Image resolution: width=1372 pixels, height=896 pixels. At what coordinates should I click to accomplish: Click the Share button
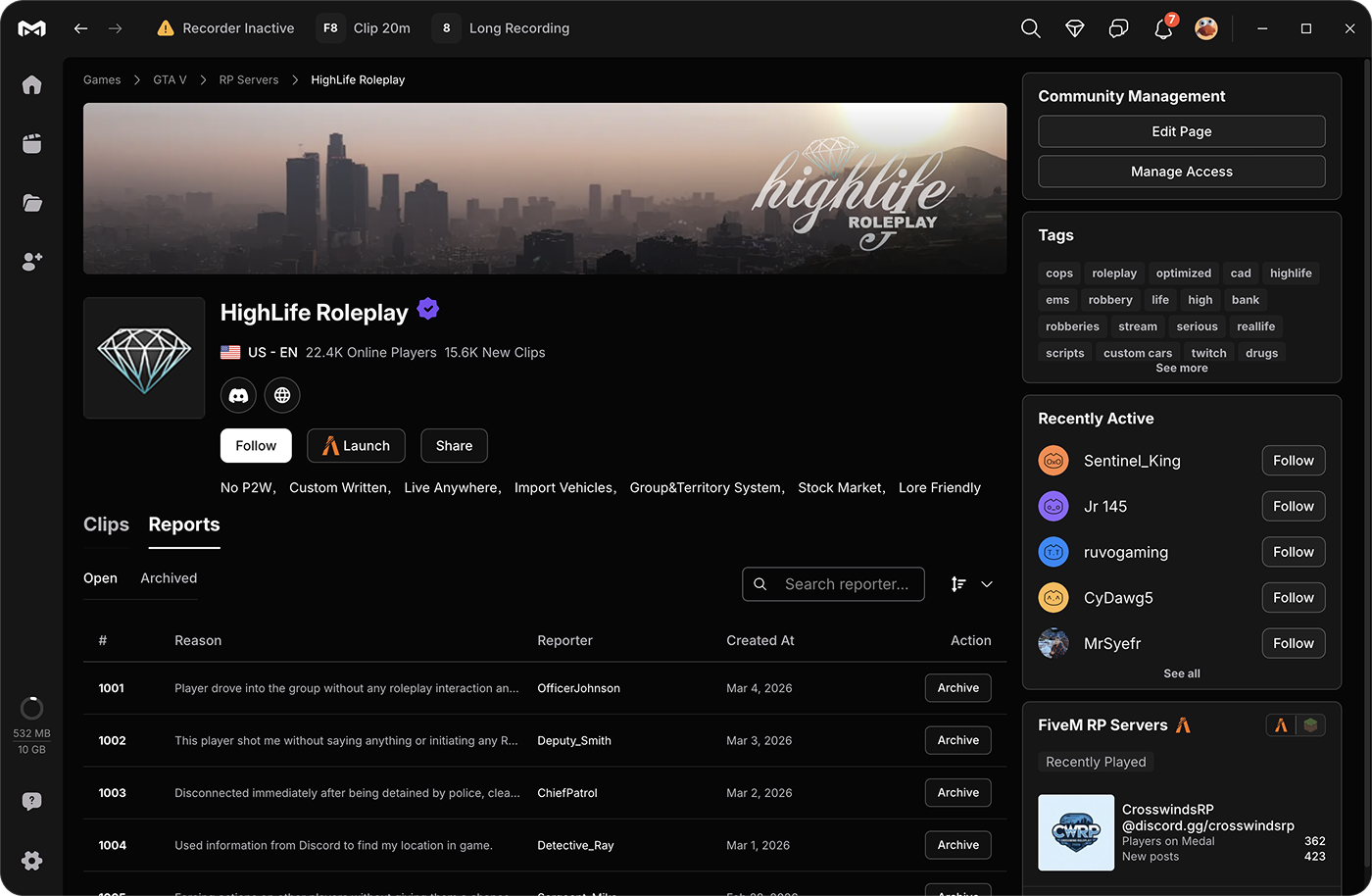click(454, 445)
